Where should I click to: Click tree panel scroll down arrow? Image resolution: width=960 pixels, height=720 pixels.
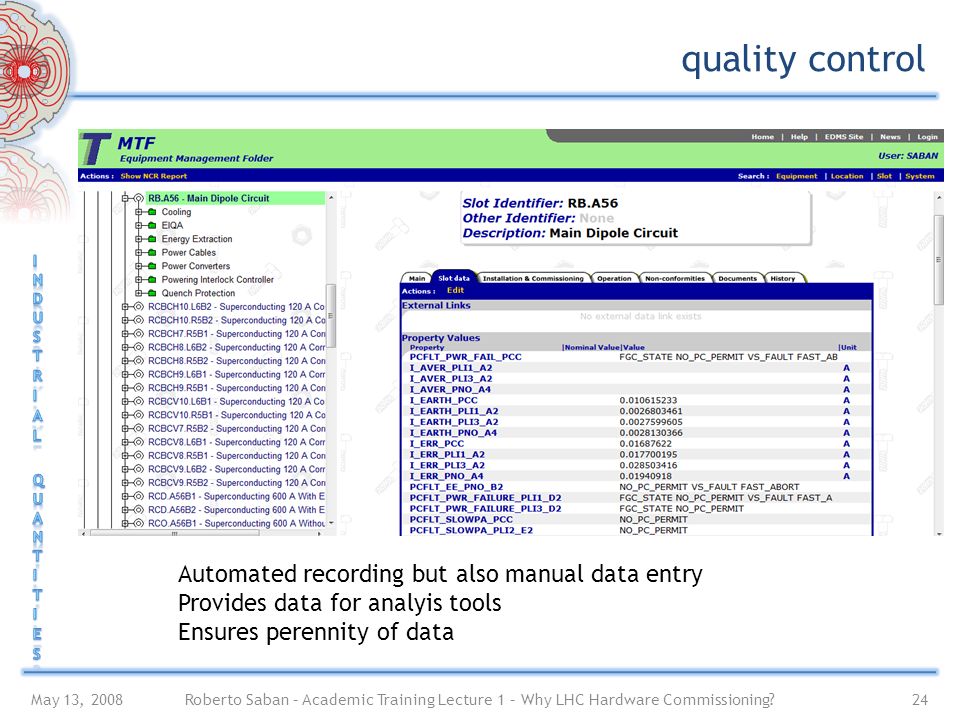pos(331,523)
